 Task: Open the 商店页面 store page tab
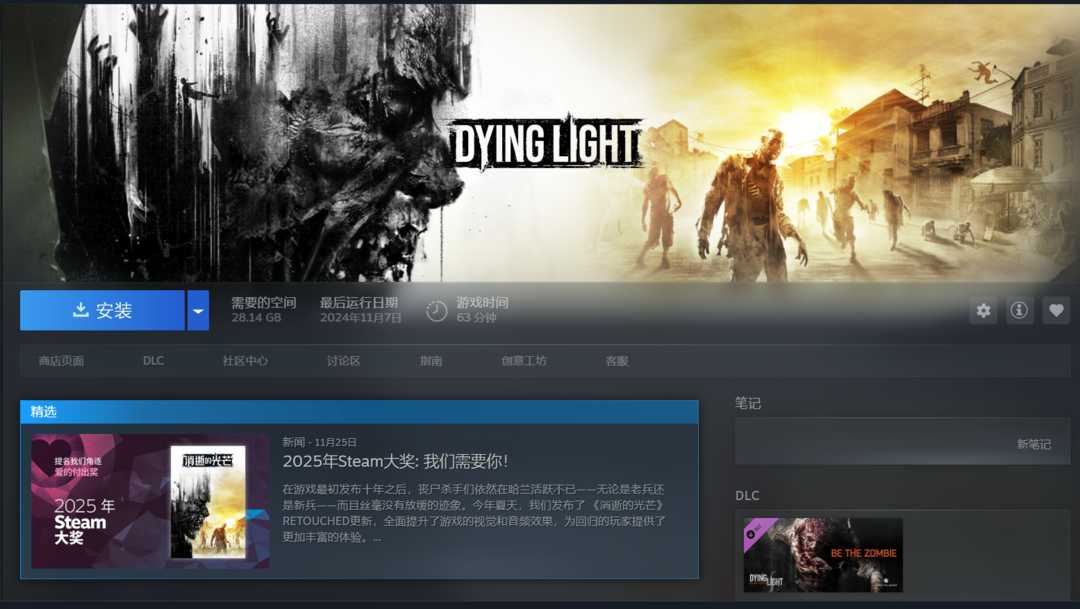(61, 361)
